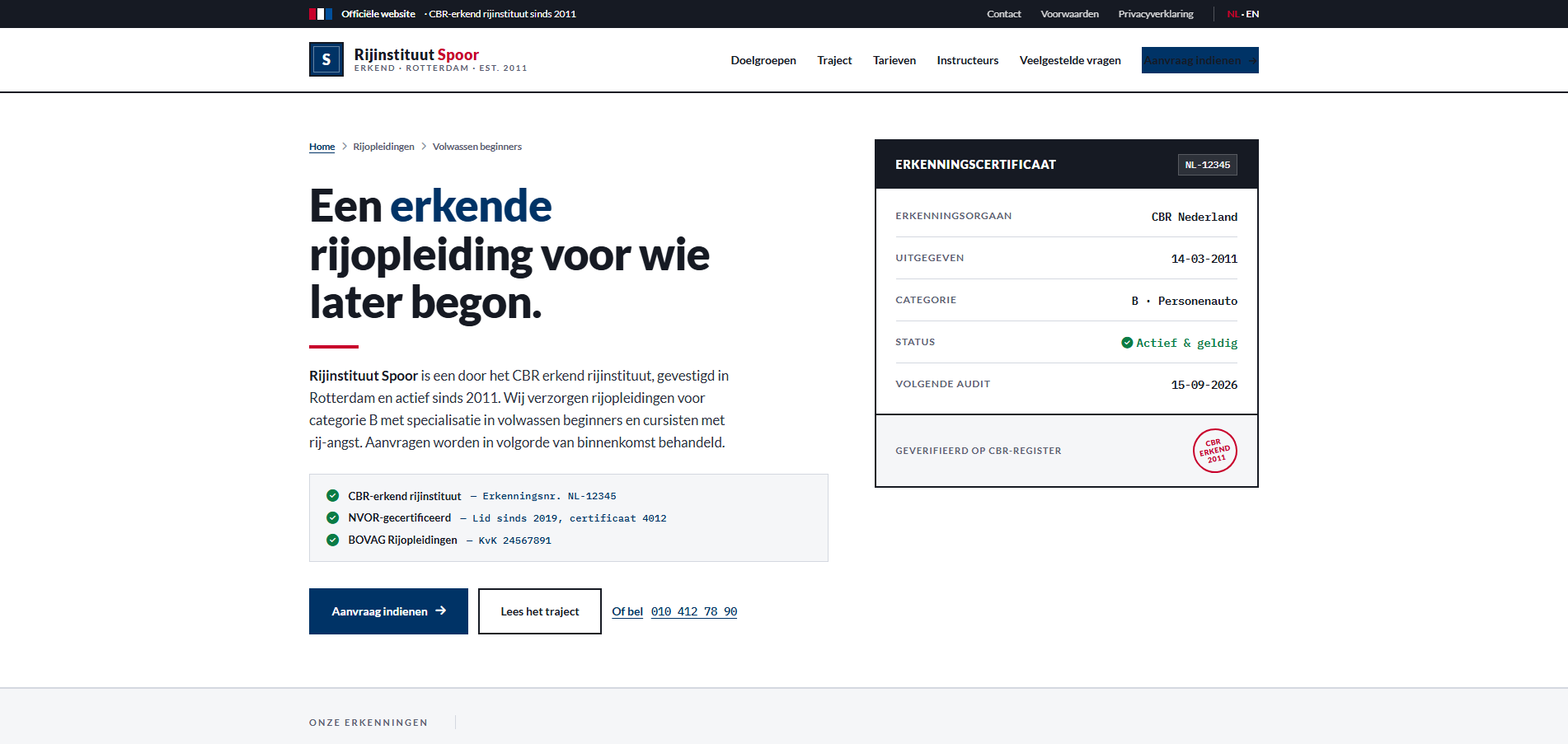
Task: Click the 'KvK 24567891' text
Action: pos(514,540)
